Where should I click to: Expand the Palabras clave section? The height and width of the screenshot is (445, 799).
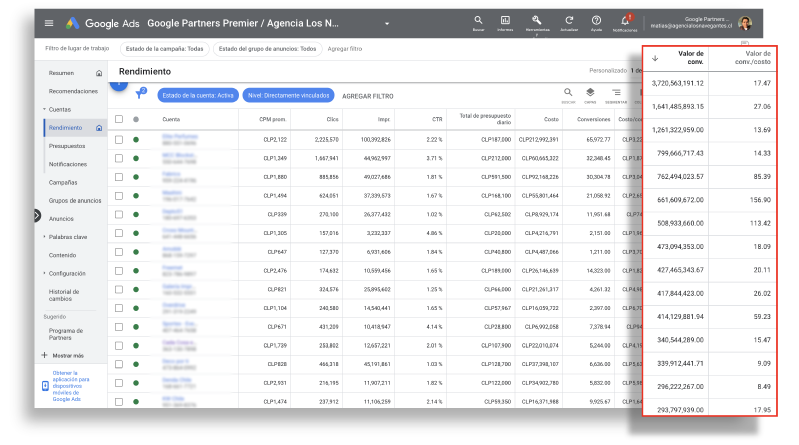[44, 237]
